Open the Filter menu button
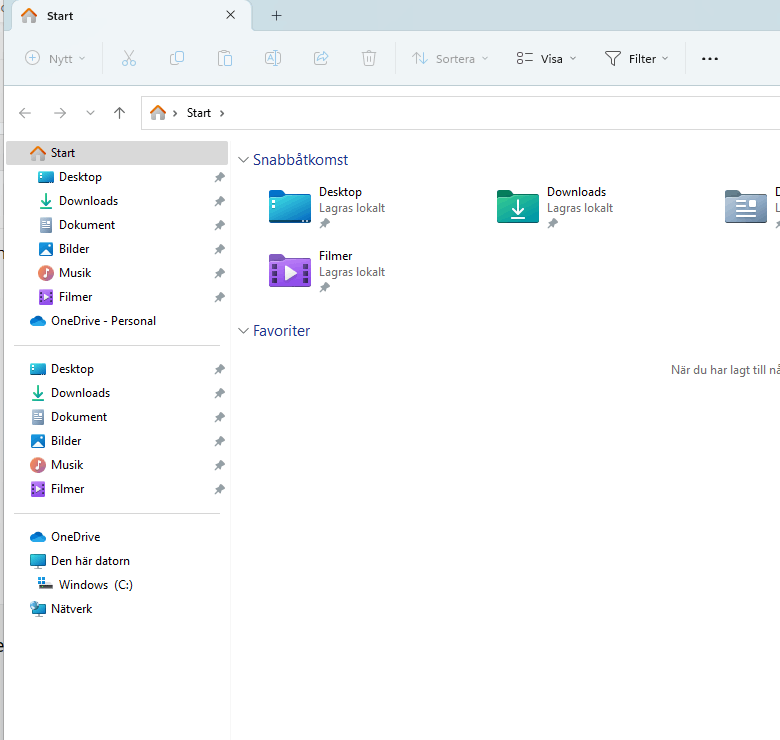 tap(636, 59)
